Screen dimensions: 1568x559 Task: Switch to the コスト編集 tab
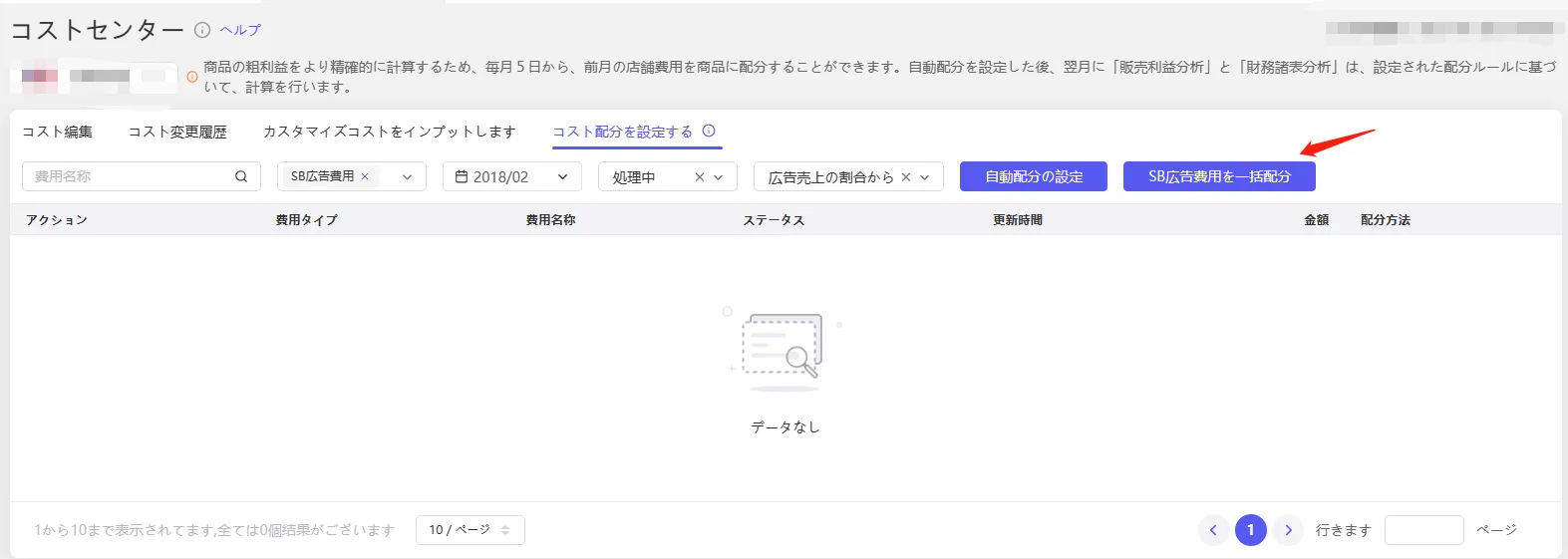[58, 132]
